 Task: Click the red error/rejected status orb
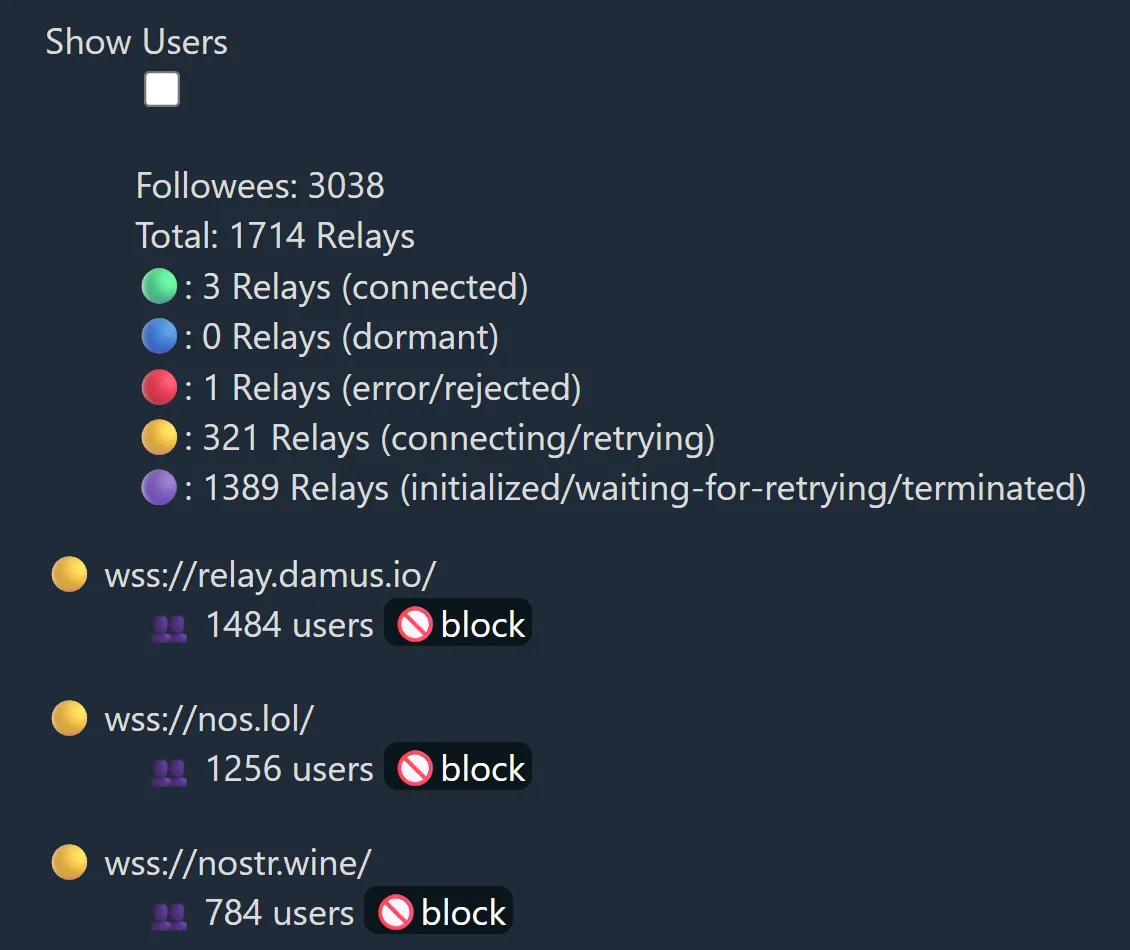(x=159, y=388)
